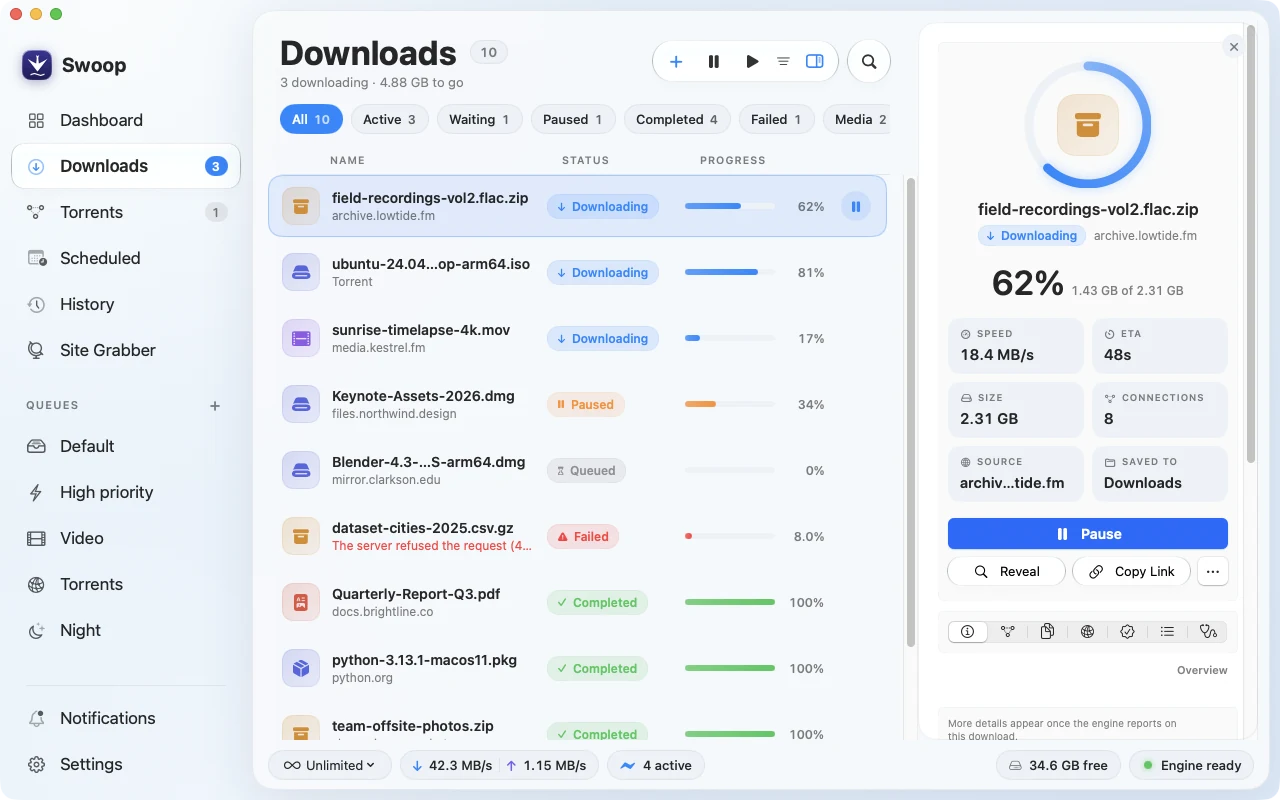Close the details panel

click(x=1233, y=47)
